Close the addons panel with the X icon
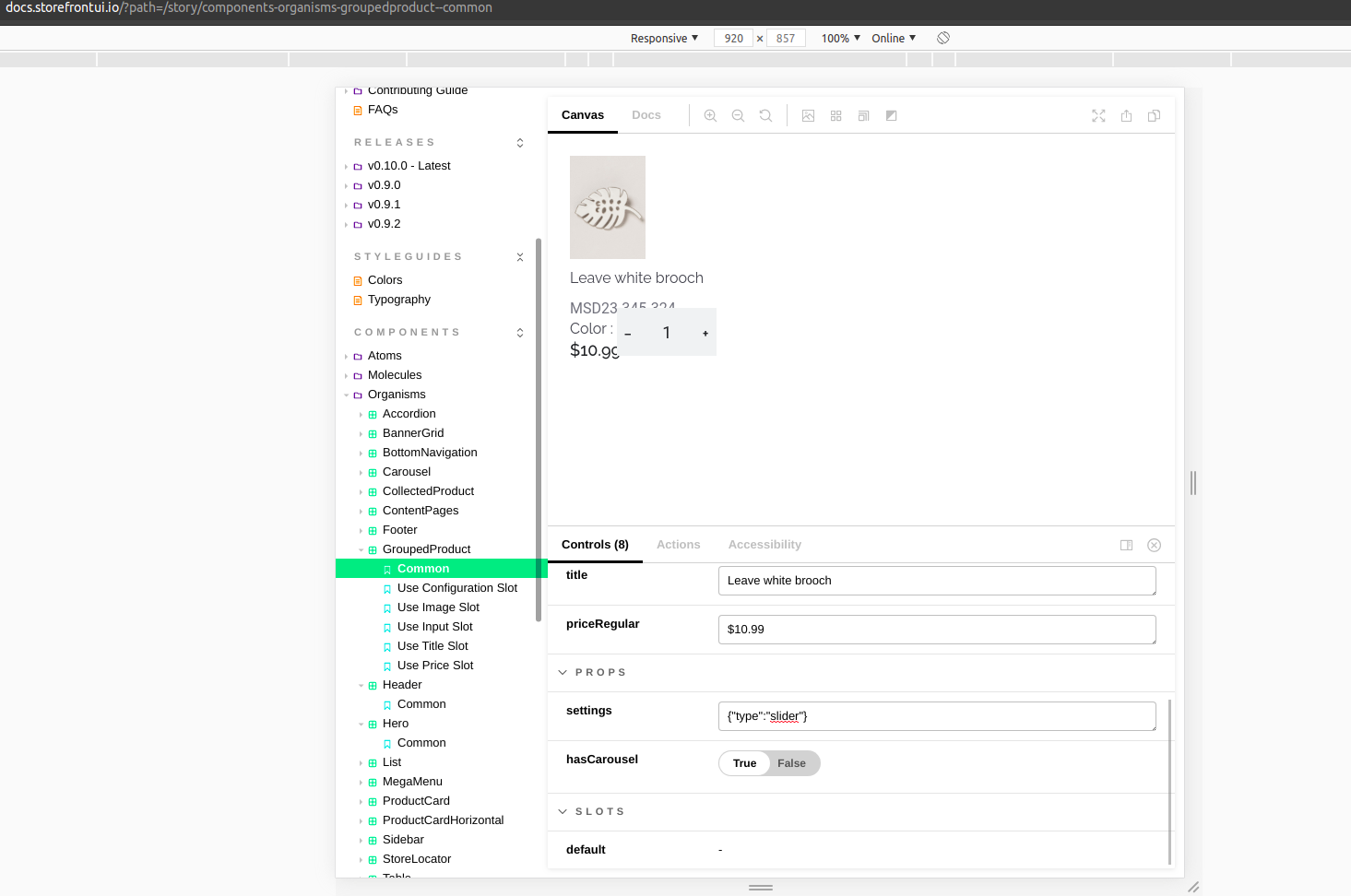1351x896 pixels. [x=1154, y=546]
